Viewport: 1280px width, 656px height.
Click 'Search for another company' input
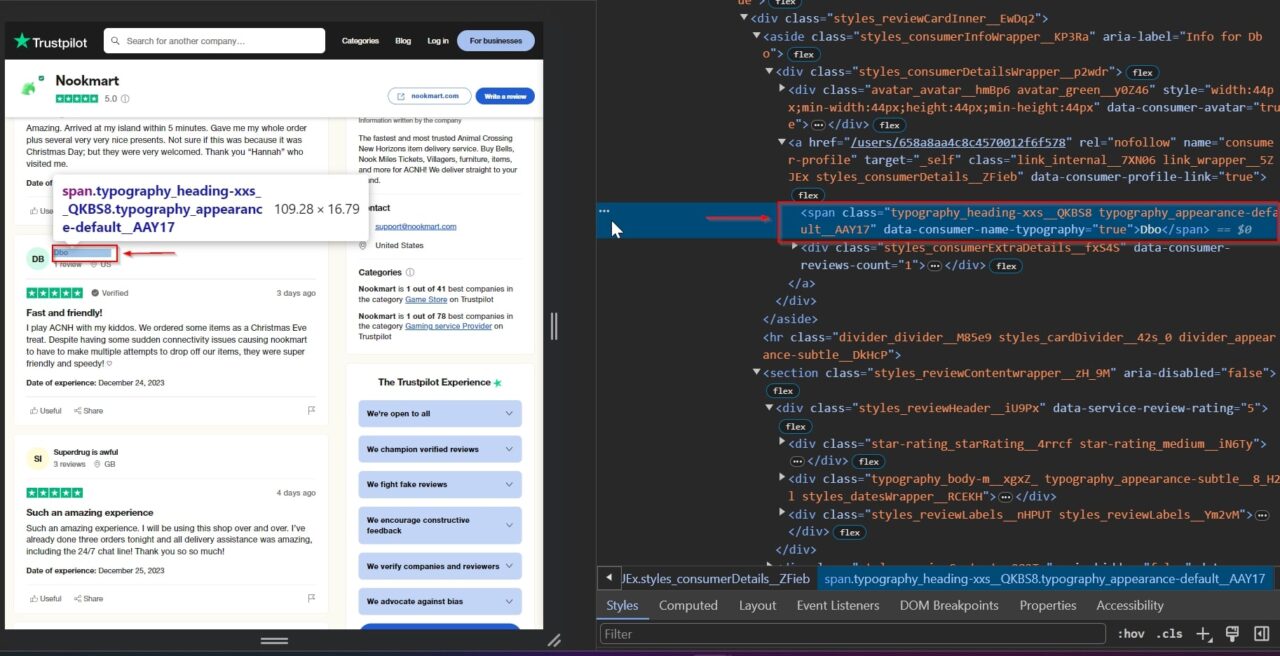click(x=215, y=41)
